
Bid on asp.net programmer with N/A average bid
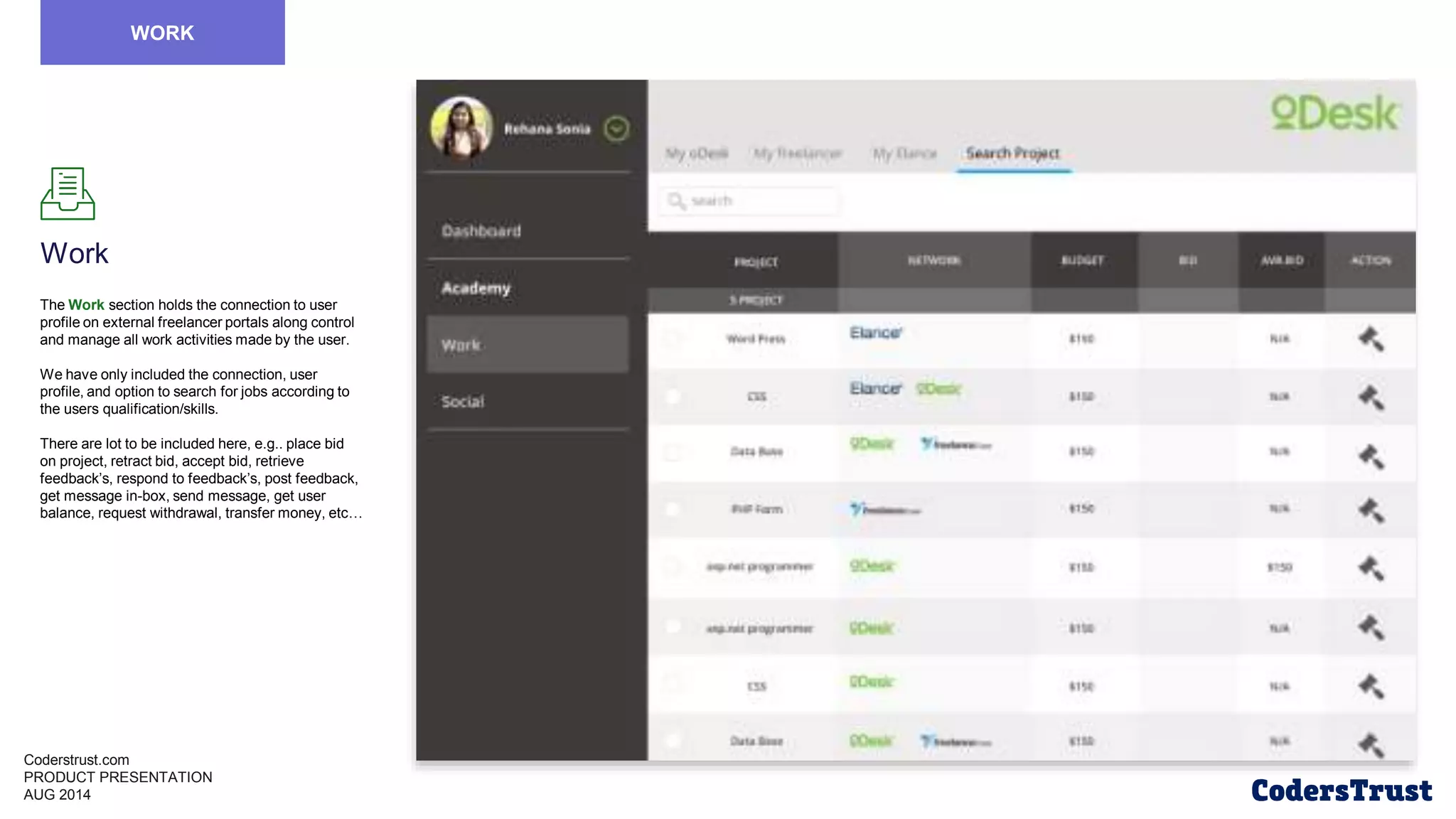click(x=1371, y=627)
